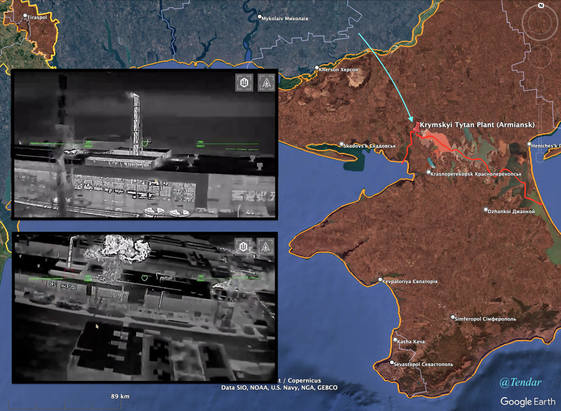Click the move joystick circle below the compass
This screenshot has width=561, height=411.
click(540, 57)
